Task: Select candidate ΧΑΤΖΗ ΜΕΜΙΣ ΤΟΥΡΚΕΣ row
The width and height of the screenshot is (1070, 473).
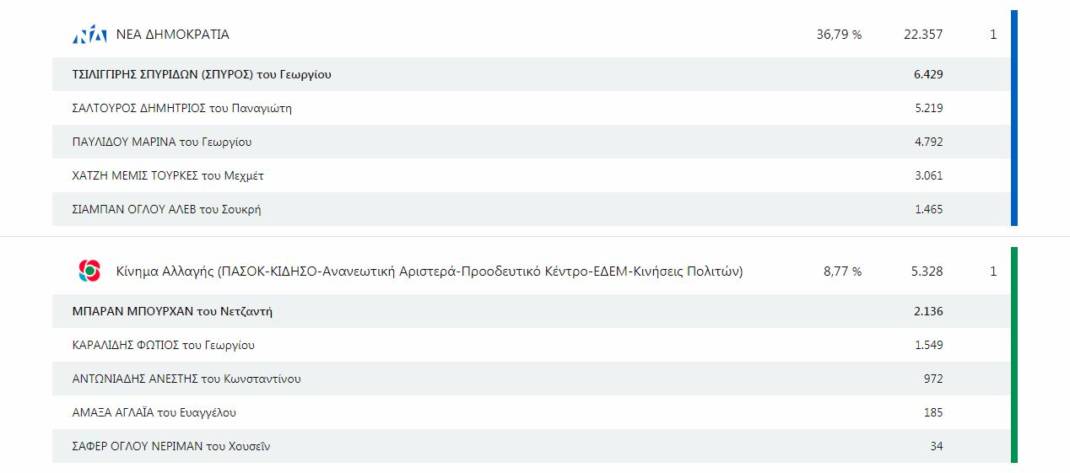Action: (x=531, y=175)
